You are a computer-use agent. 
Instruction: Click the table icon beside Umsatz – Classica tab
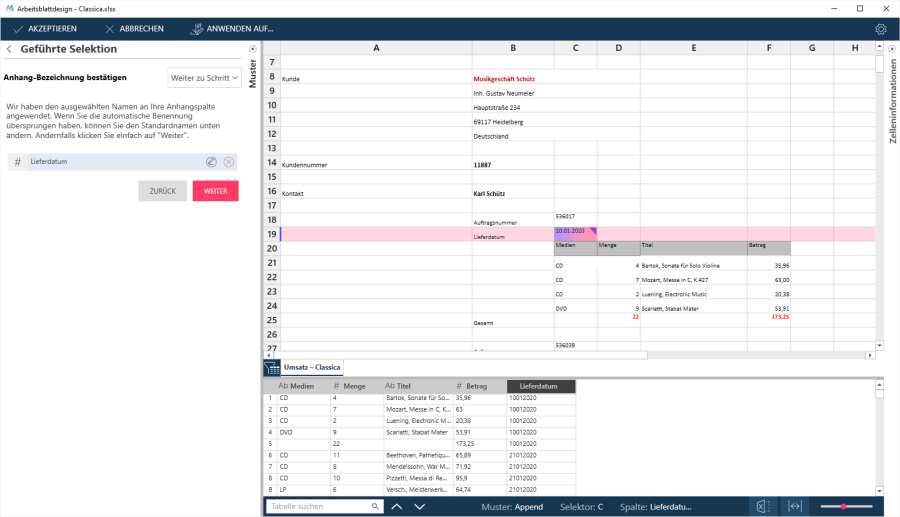coord(271,368)
